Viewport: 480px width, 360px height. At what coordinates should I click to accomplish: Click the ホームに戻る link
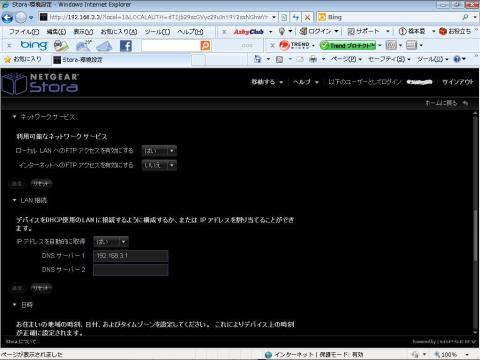pyautogui.click(x=441, y=103)
